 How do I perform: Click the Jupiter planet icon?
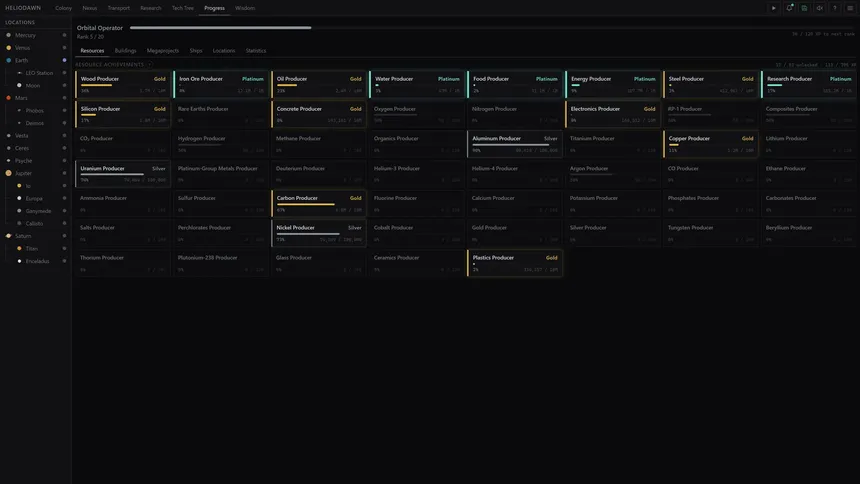pos(8,173)
